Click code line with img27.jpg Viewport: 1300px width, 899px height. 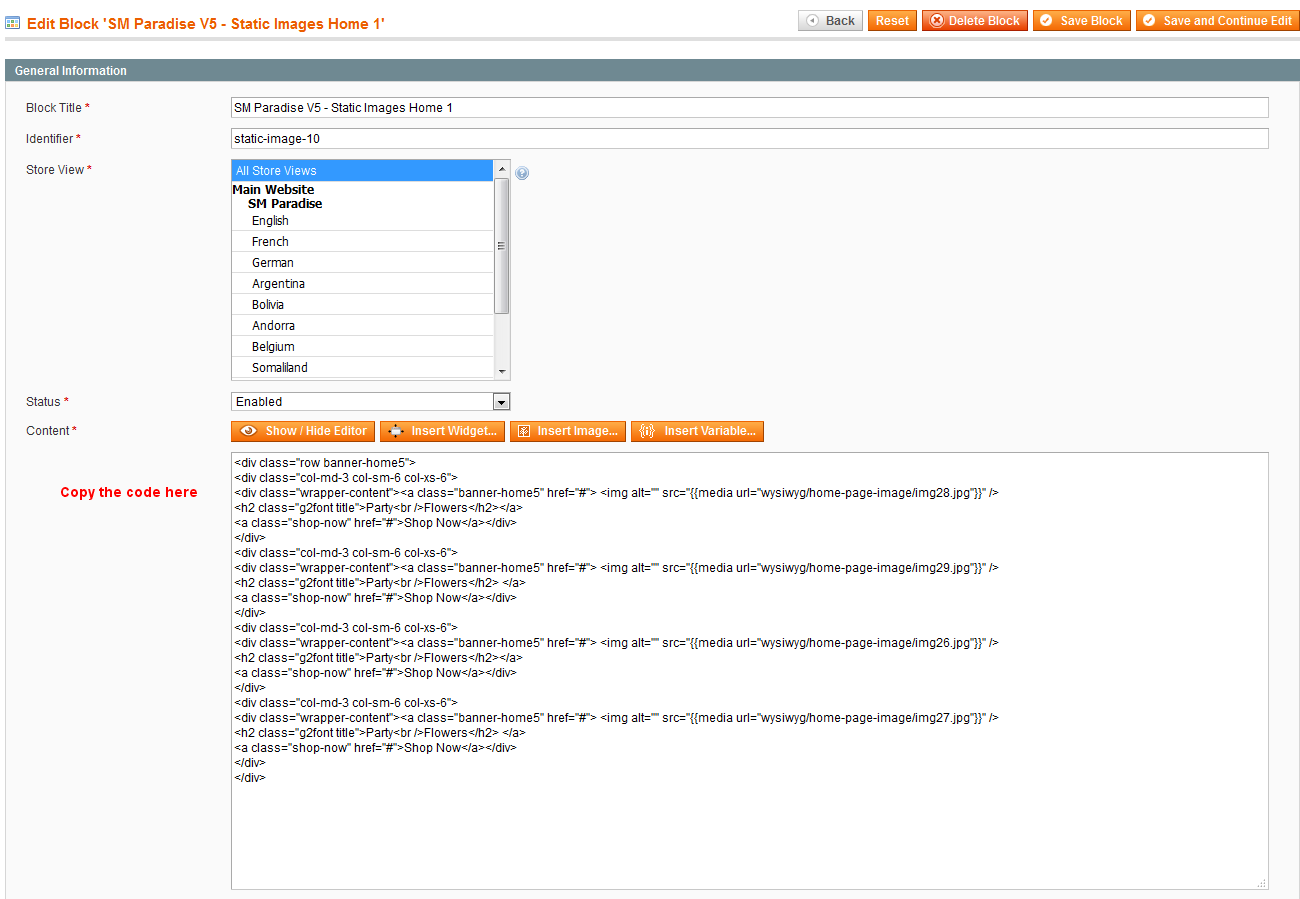616,718
